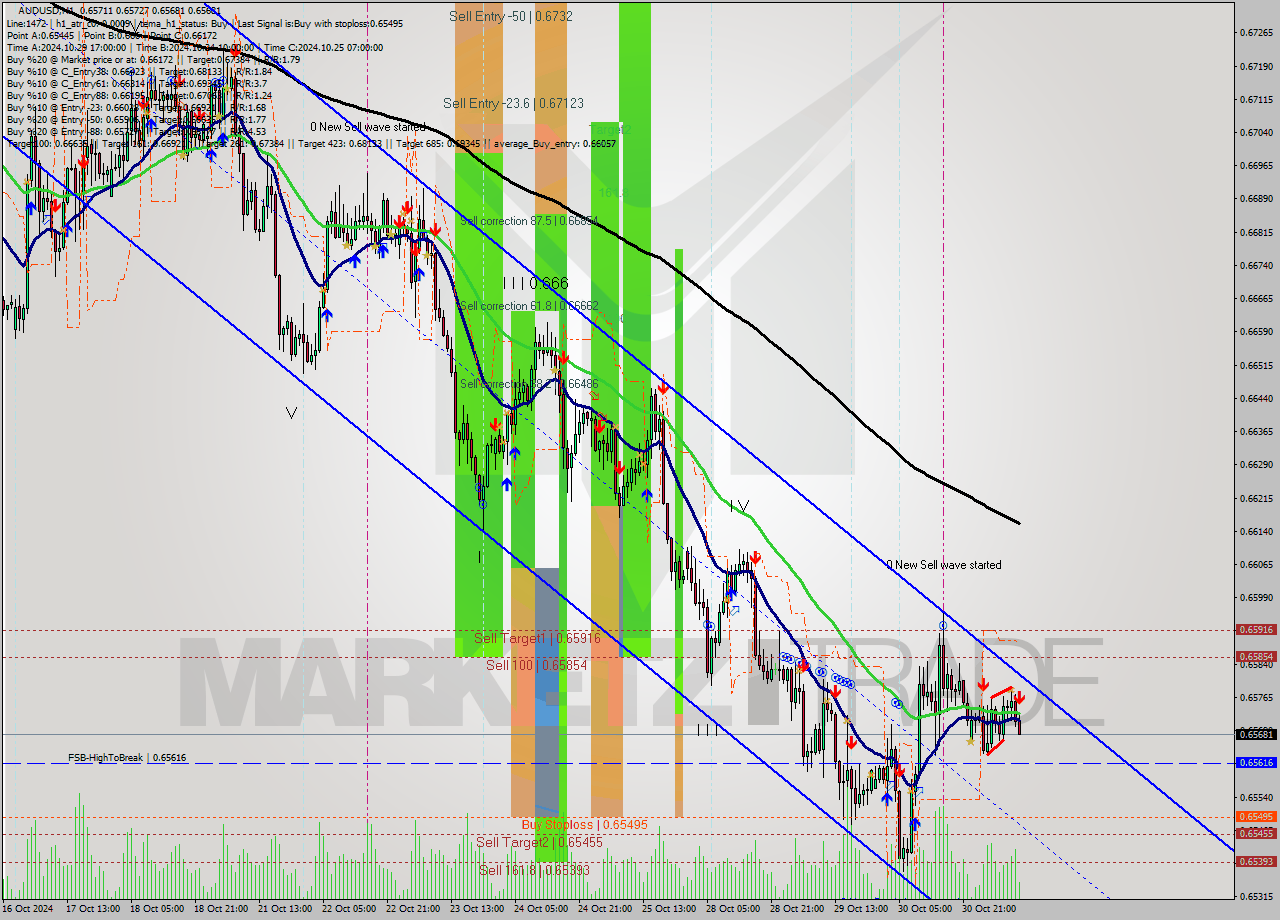Click the 0.65990 price axis label
Viewport: 1280px width, 920px height.
pos(1255,598)
